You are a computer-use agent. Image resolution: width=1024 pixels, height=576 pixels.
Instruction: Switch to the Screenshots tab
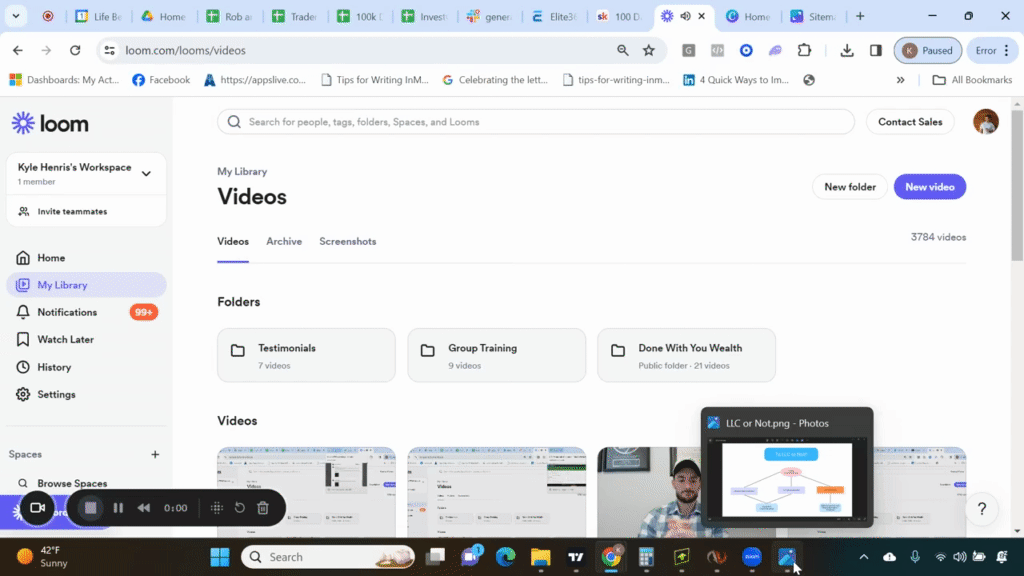(347, 242)
